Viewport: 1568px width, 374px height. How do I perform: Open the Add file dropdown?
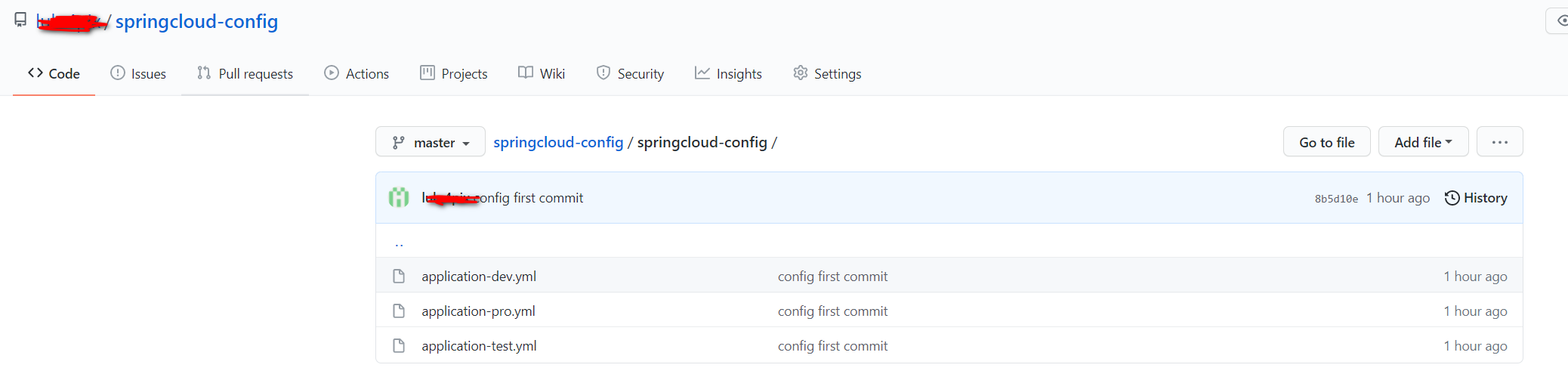click(x=1424, y=142)
